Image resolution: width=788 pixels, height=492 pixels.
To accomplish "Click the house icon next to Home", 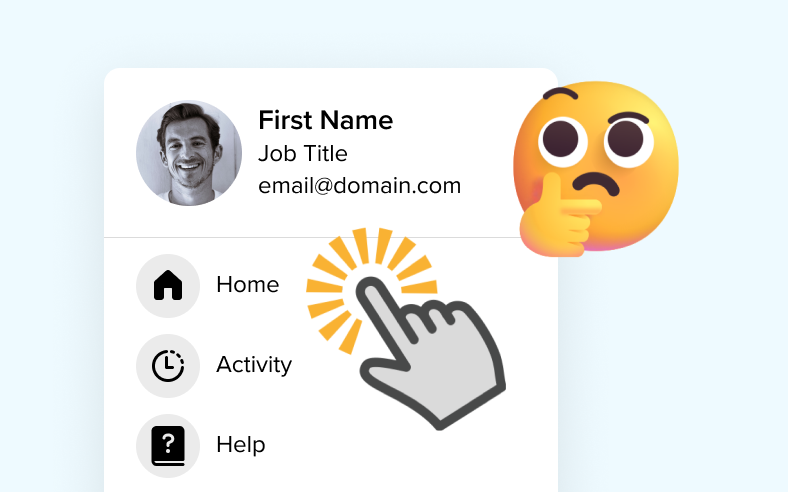I will point(168,285).
